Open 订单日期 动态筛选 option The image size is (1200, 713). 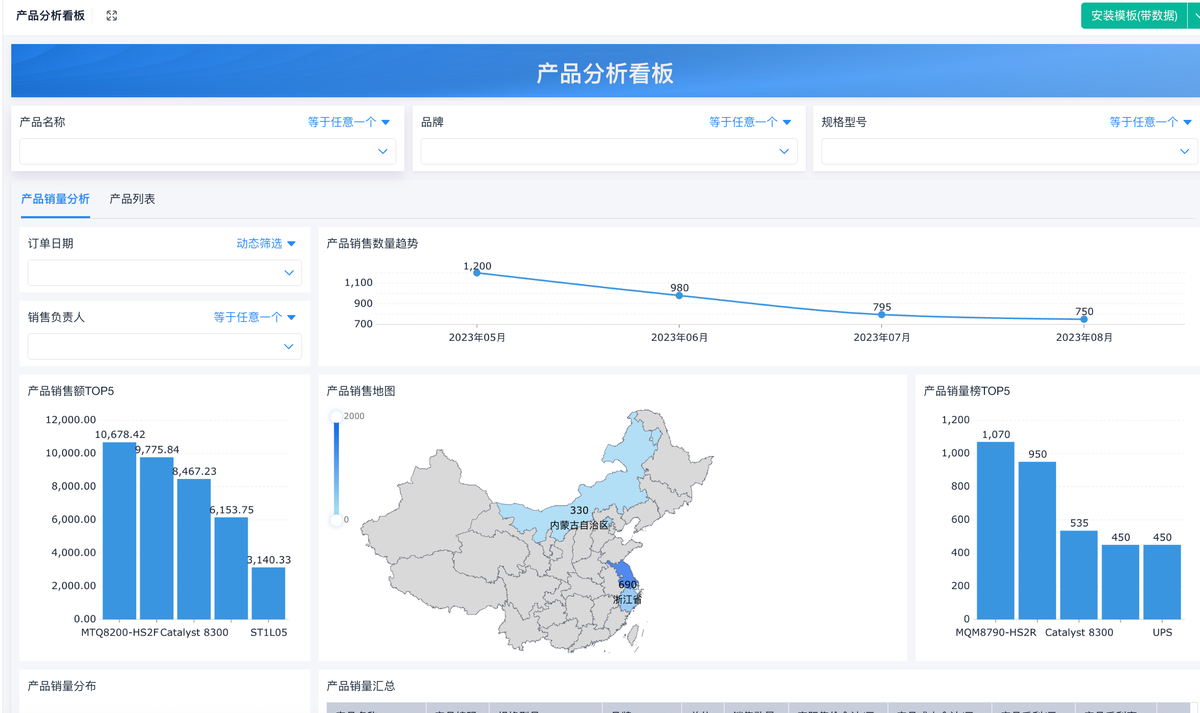266,244
